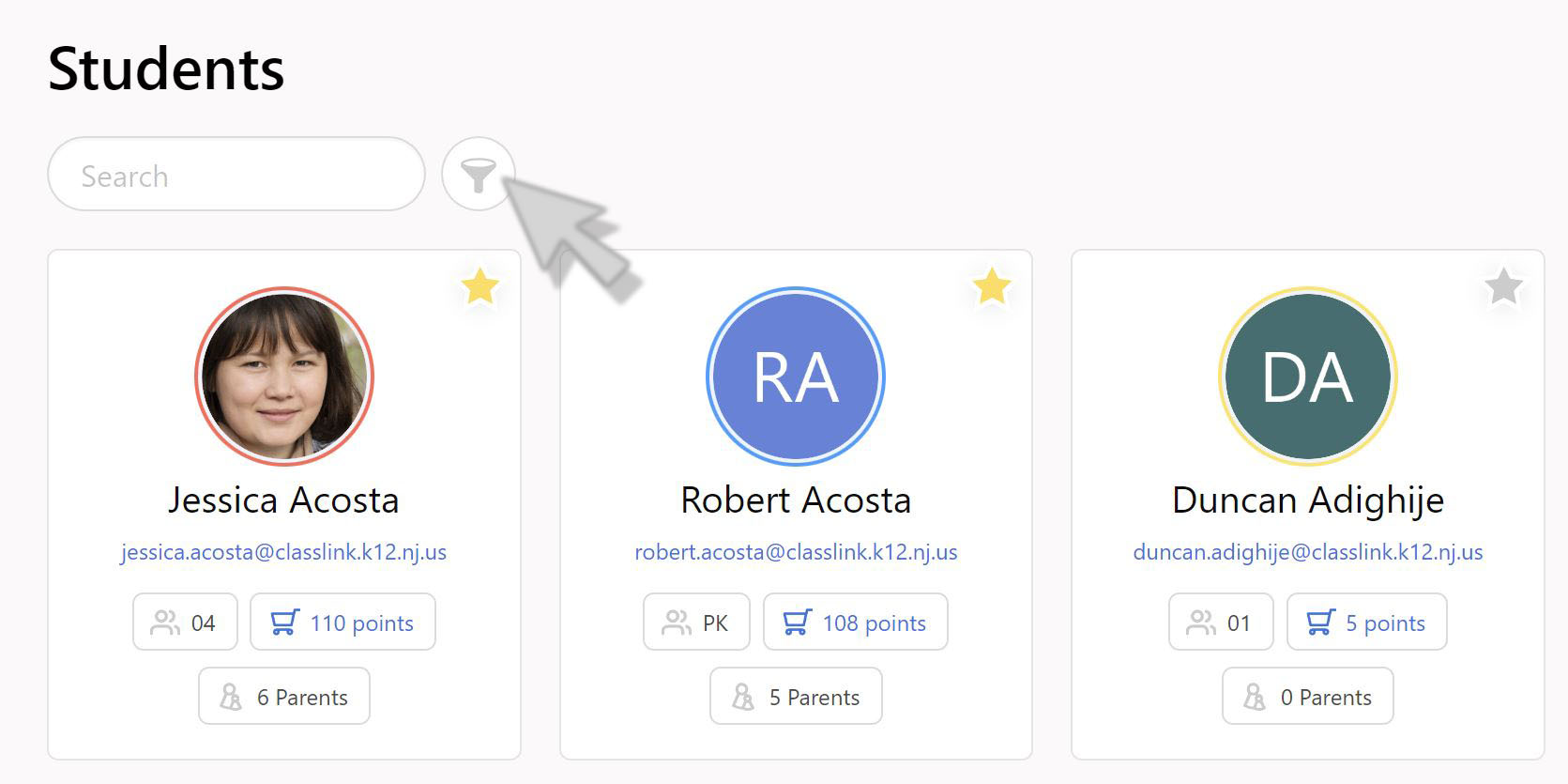The image size is (1568, 784).
Task: Email jessica.acosta@classlink.k12.nj.us link
Action: click(x=283, y=552)
